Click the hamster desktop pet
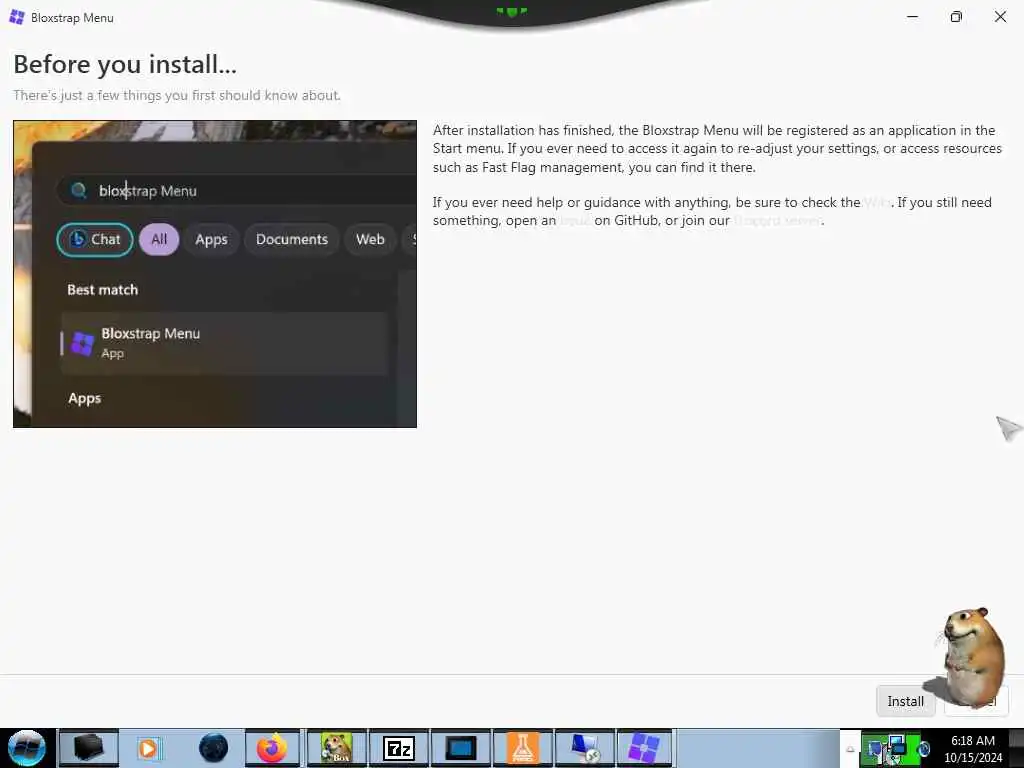Screen dimensions: 1024x768 [972, 657]
